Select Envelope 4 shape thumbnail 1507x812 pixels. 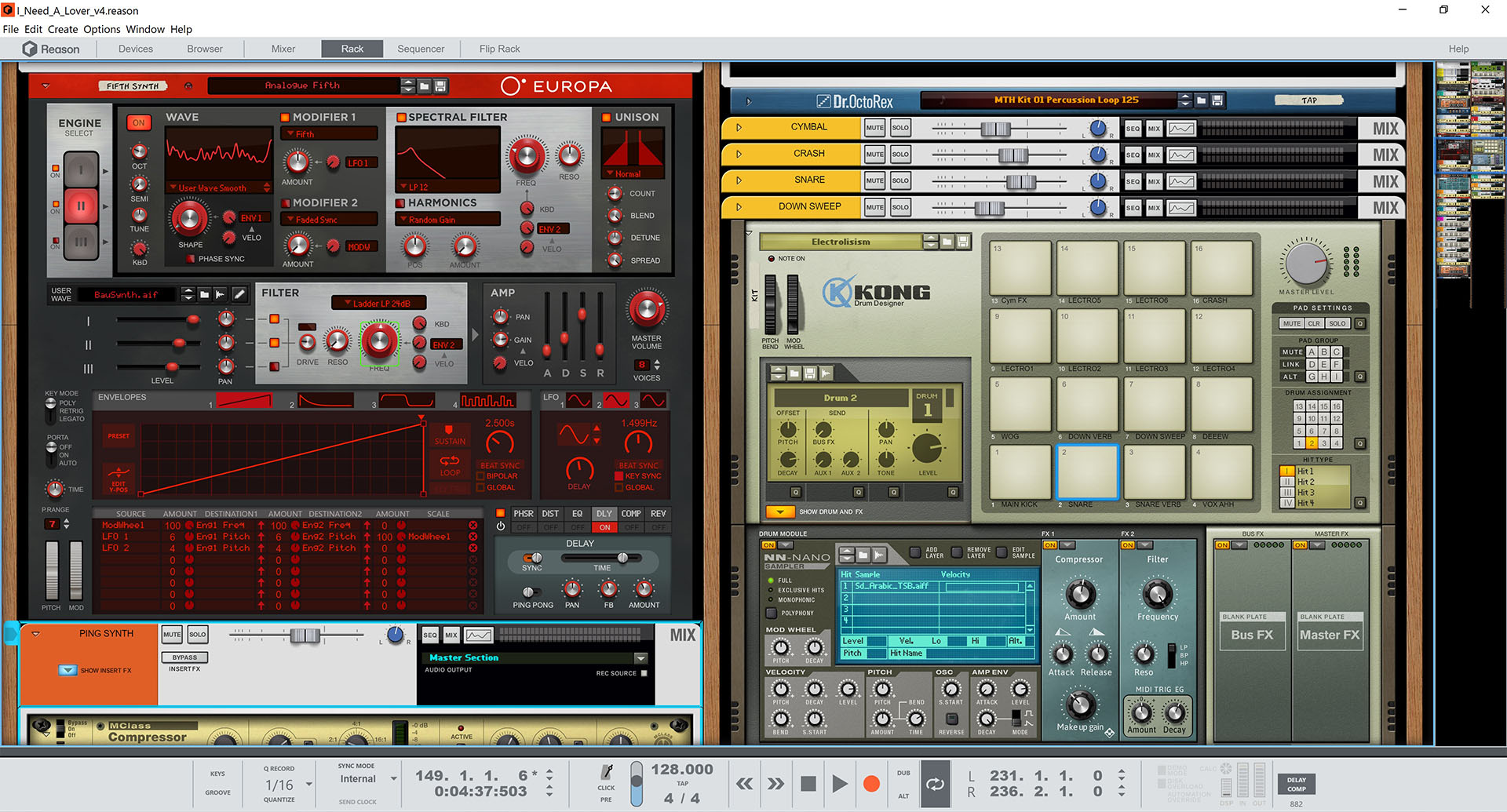click(x=487, y=401)
